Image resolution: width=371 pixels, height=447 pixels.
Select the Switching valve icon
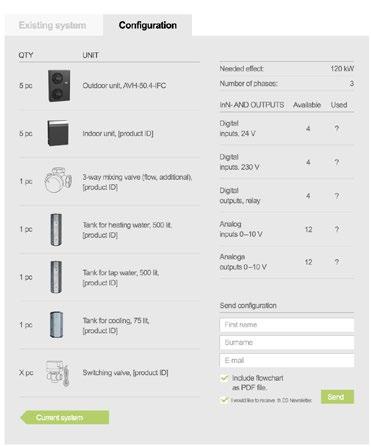[58, 373]
